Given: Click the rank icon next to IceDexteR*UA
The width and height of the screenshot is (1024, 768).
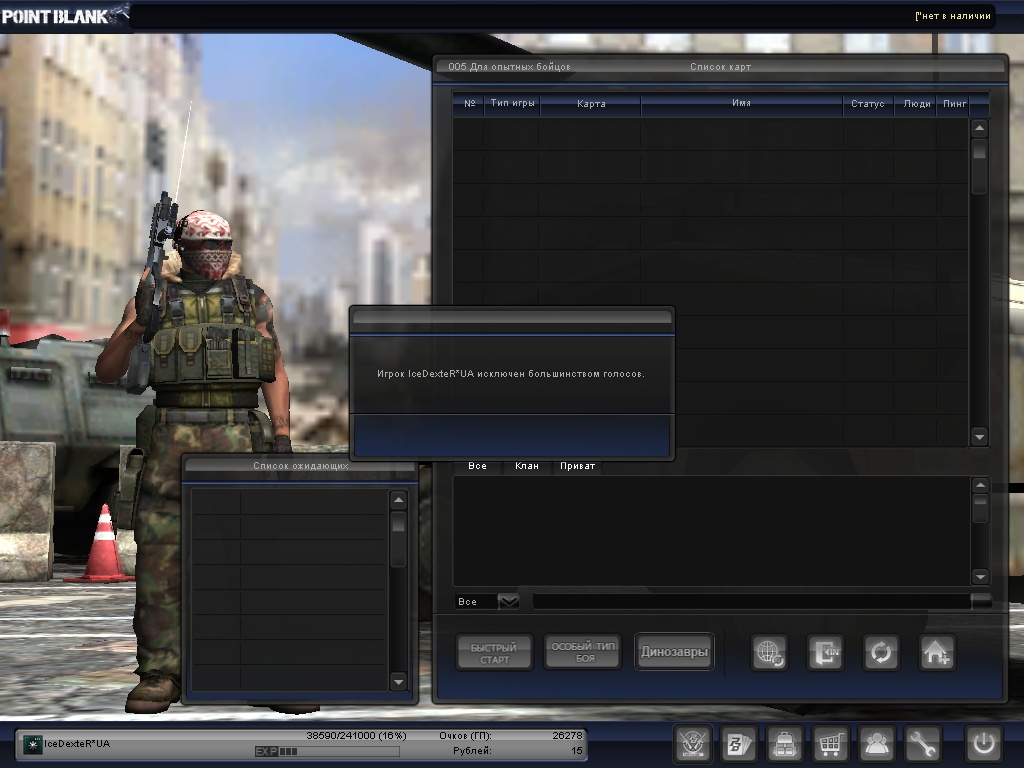Looking at the screenshot, I should click(32, 744).
